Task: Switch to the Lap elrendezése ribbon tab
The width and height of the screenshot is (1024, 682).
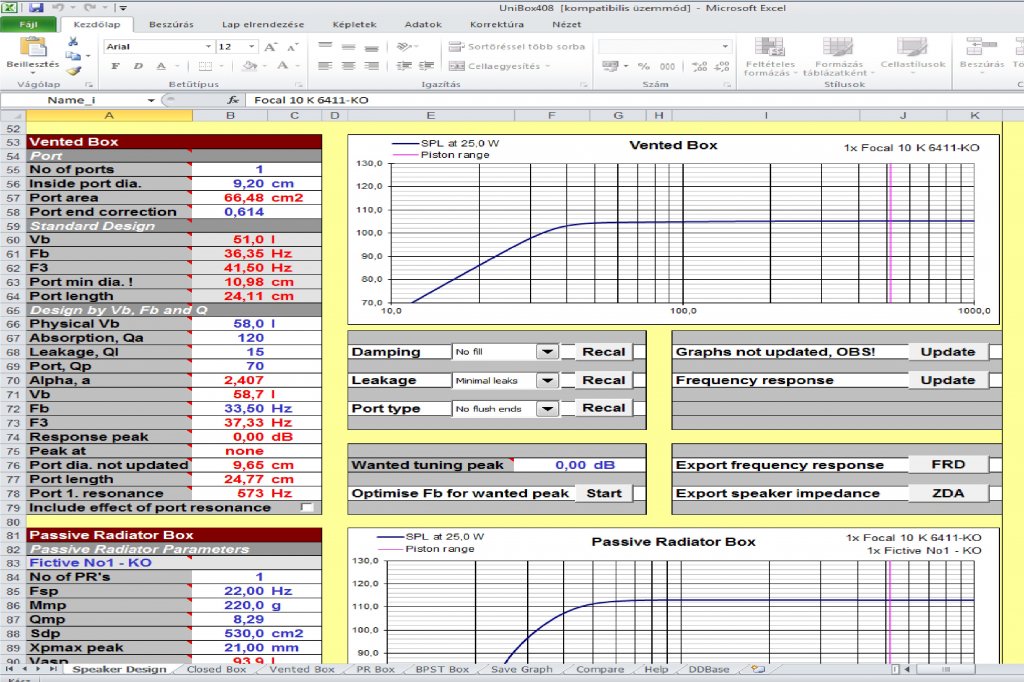Action: [263, 24]
